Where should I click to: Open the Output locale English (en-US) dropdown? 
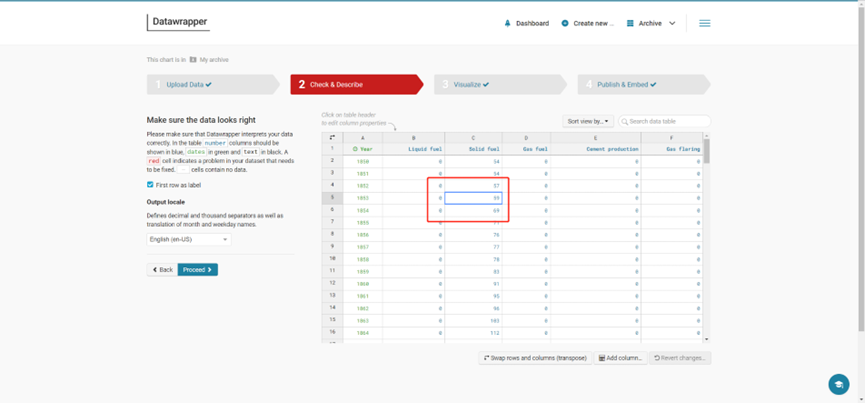189,239
